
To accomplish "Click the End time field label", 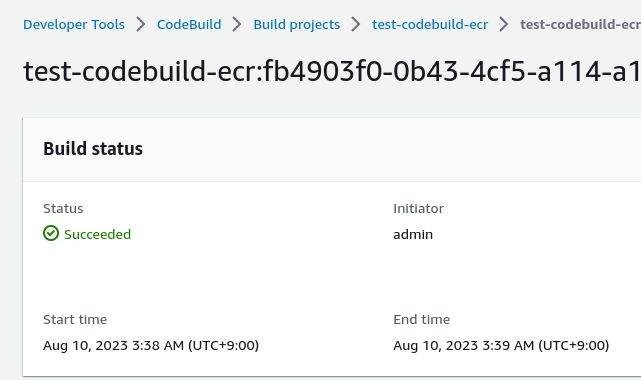I will [x=421, y=319].
